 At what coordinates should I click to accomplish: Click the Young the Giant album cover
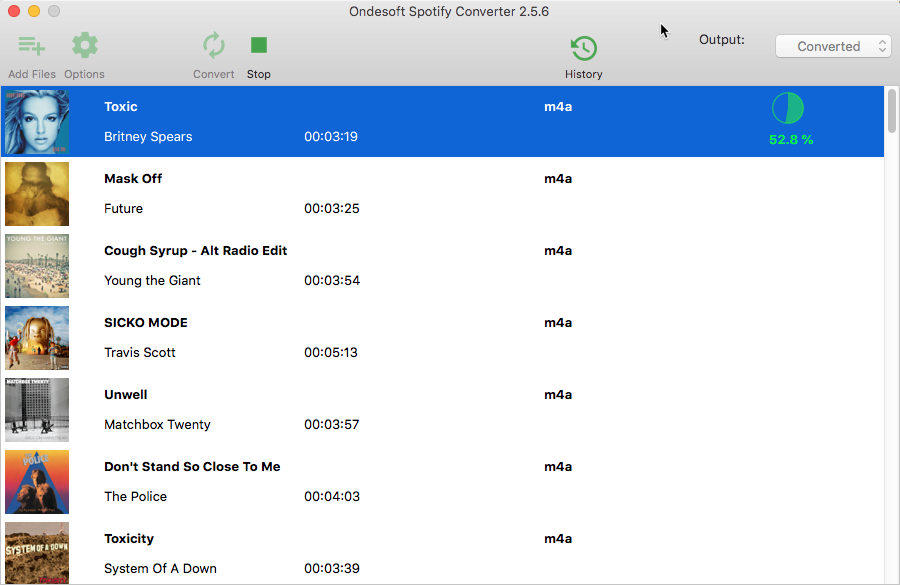point(37,266)
